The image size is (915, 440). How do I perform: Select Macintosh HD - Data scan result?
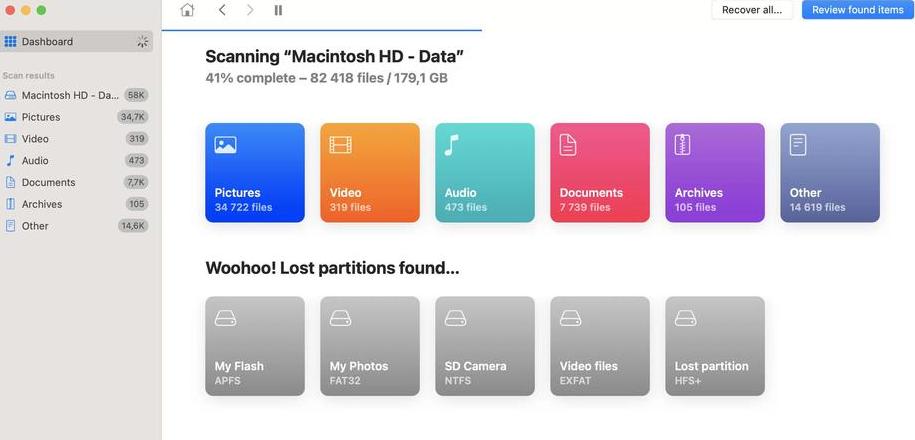tap(76, 95)
